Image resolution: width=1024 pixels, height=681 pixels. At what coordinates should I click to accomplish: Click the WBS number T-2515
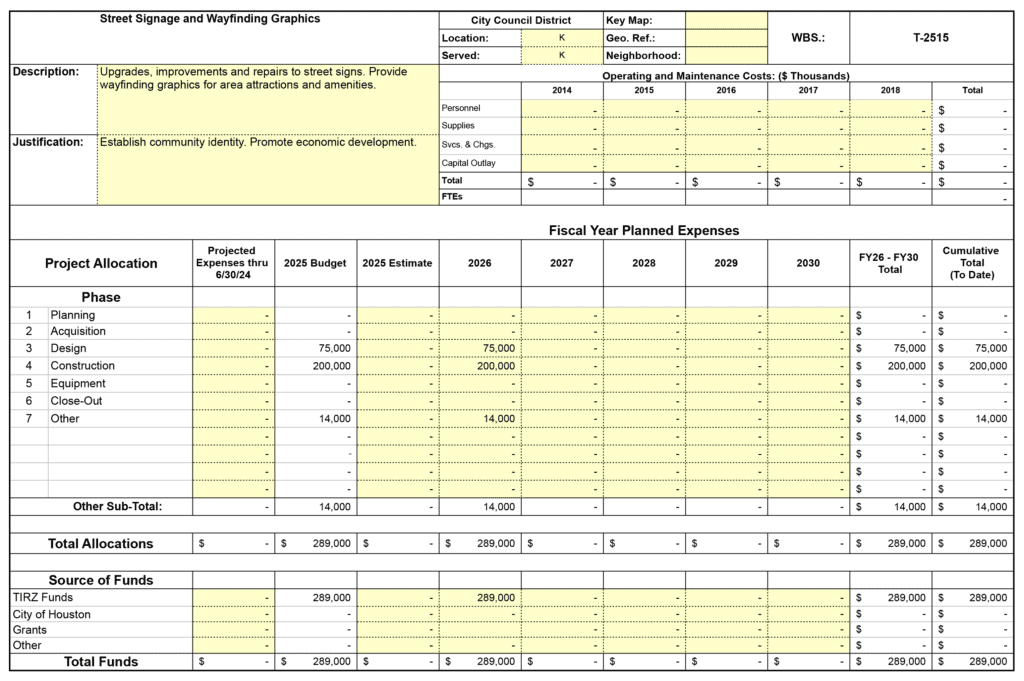[x=930, y=38]
